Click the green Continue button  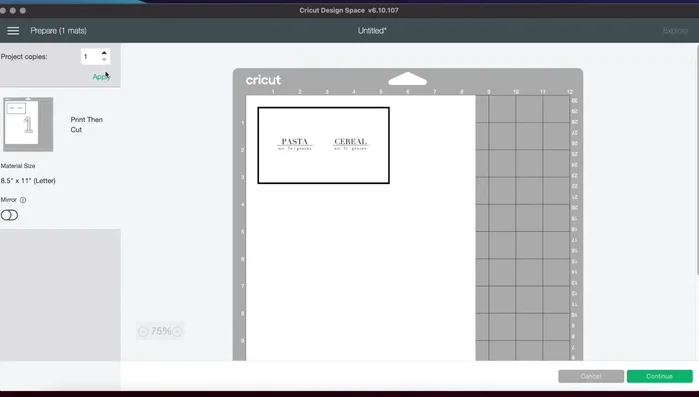pyautogui.click(x=659, y=376)
